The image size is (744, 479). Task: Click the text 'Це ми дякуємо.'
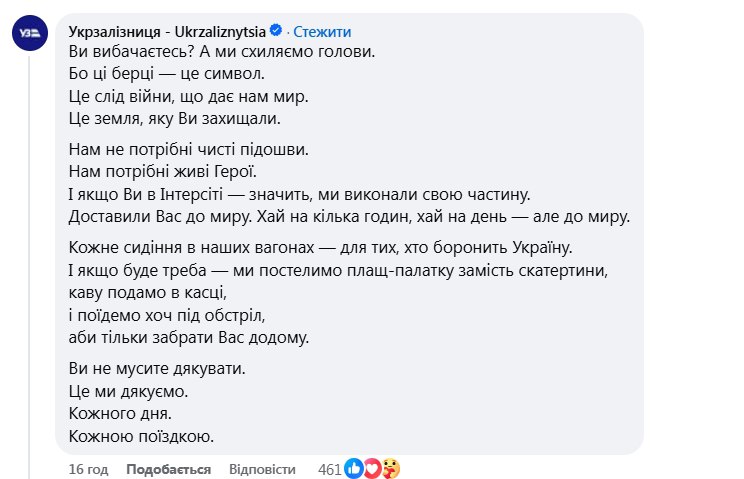point(128,391)
